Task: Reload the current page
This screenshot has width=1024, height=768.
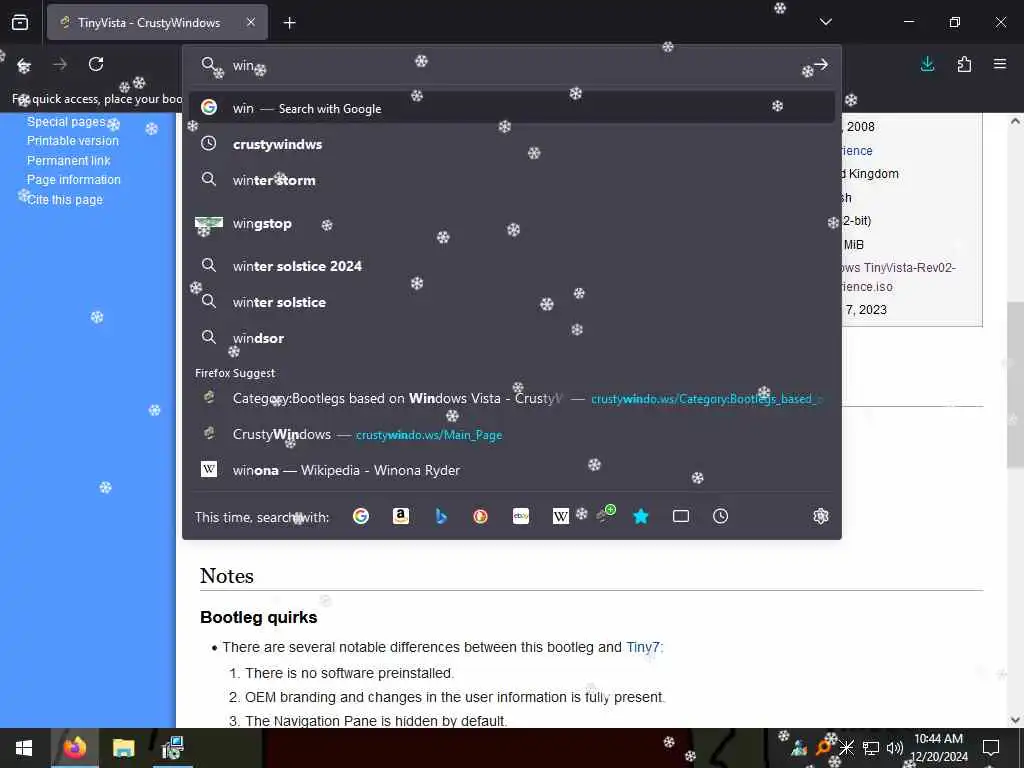Action: pyautogui.click(x=96, y=64)
